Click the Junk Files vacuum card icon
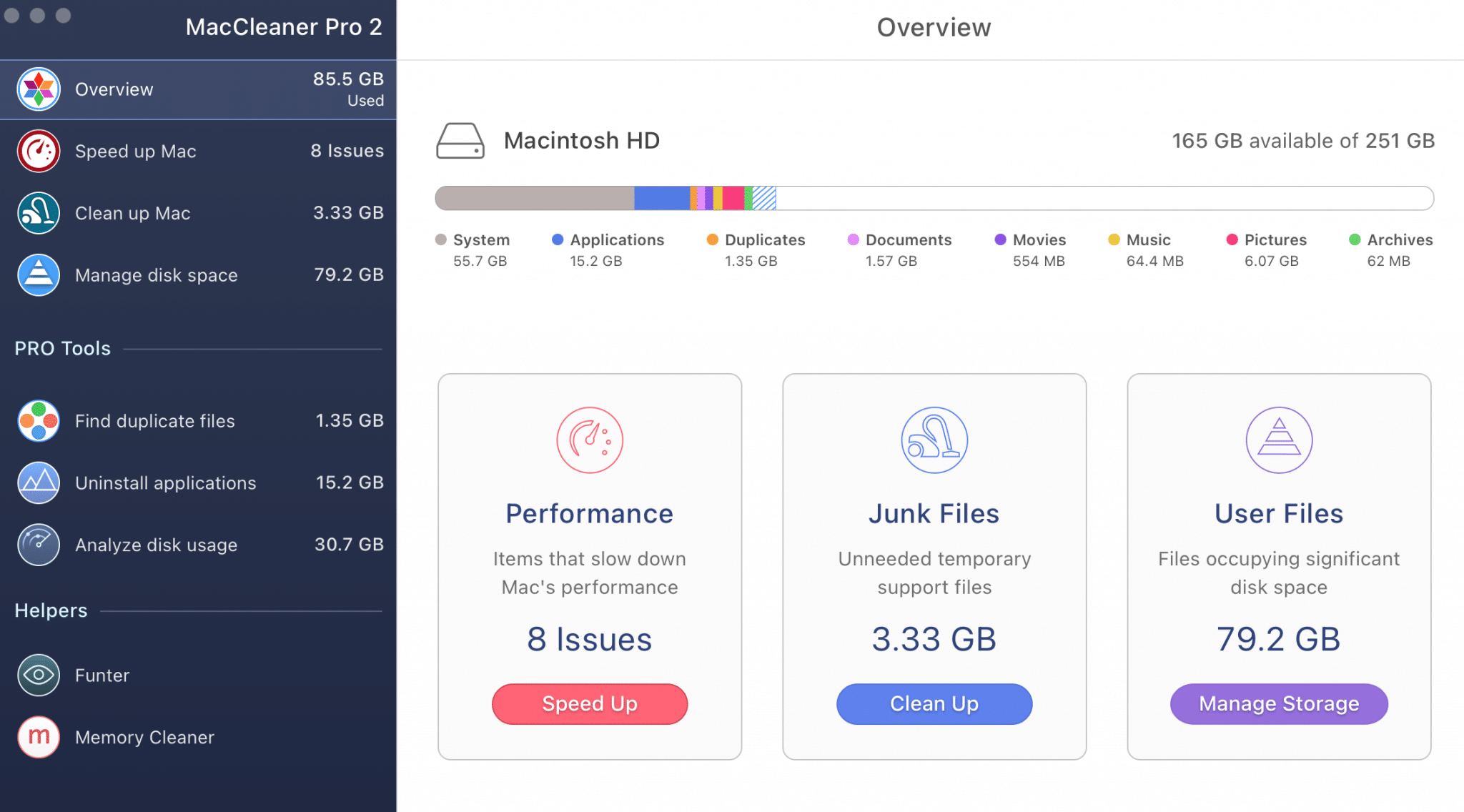This screenshot has width=1464, height=812. tap(934, 440)
